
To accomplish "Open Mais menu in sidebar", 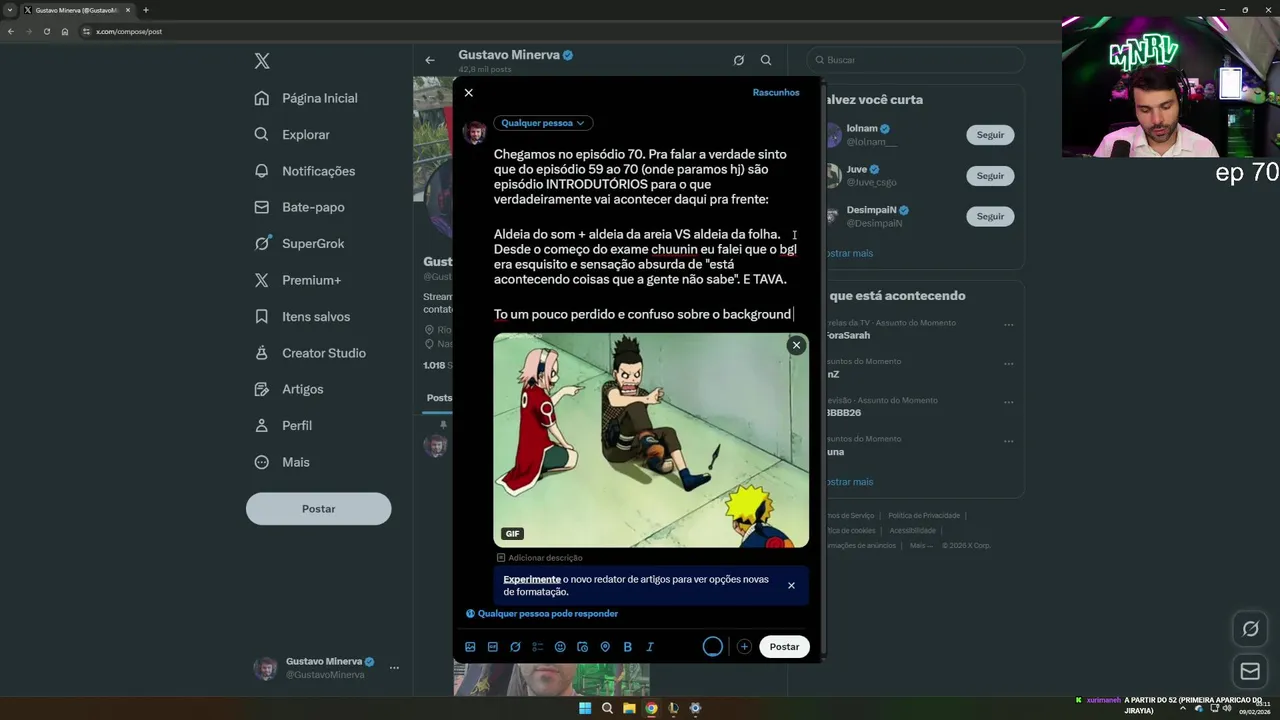I will [x=282, y=462].
